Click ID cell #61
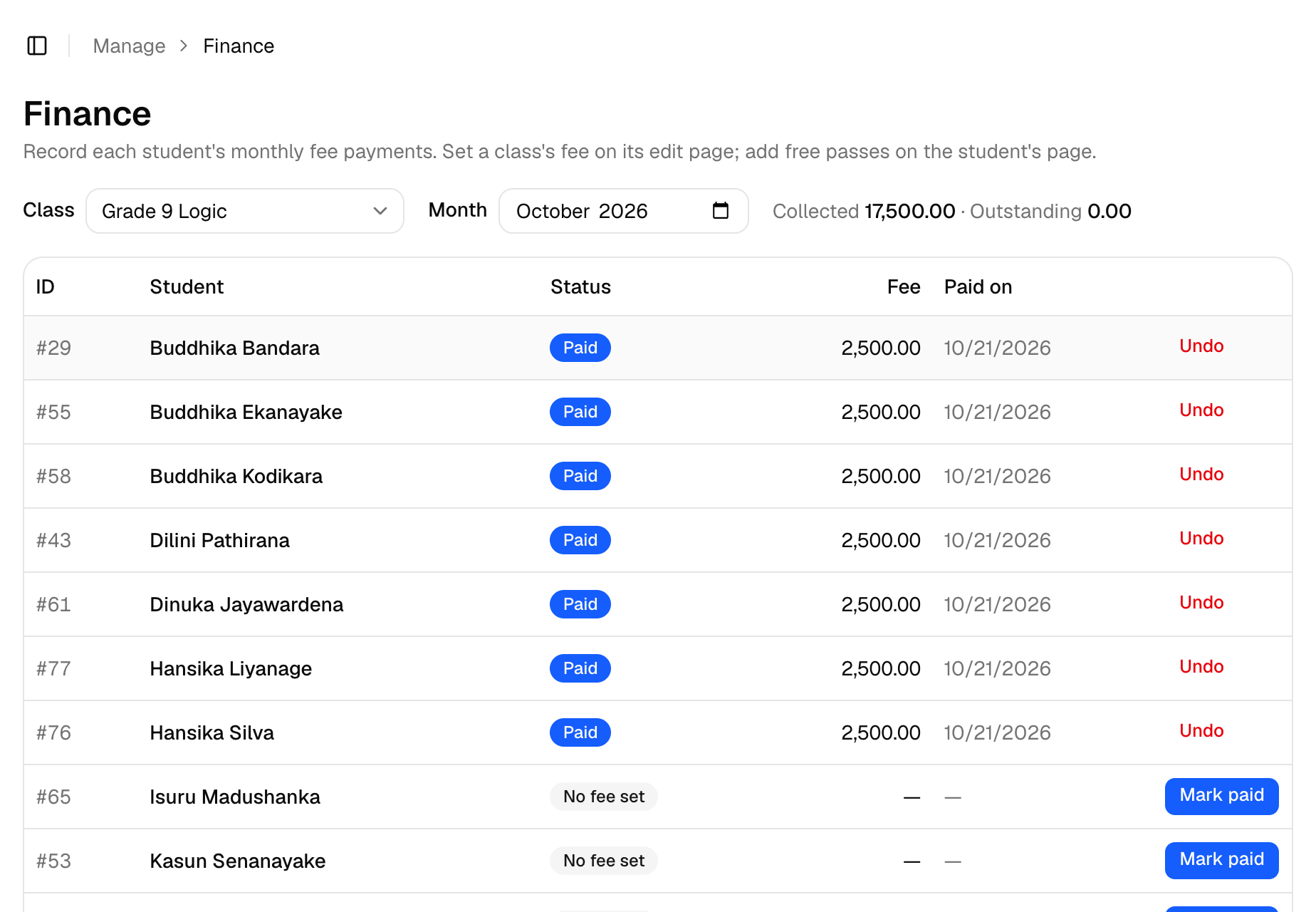 point(54,604)
